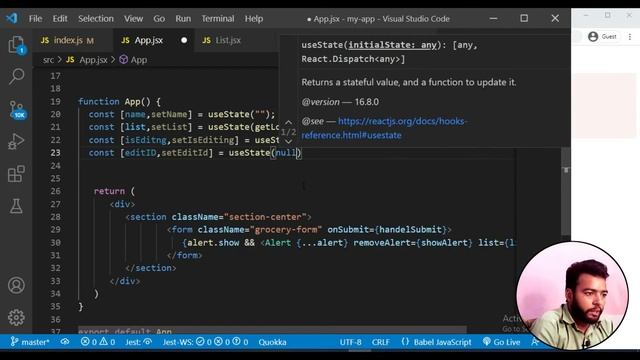Switch to the index.js tab
The image size is (640, 360).
pos(72,40)
